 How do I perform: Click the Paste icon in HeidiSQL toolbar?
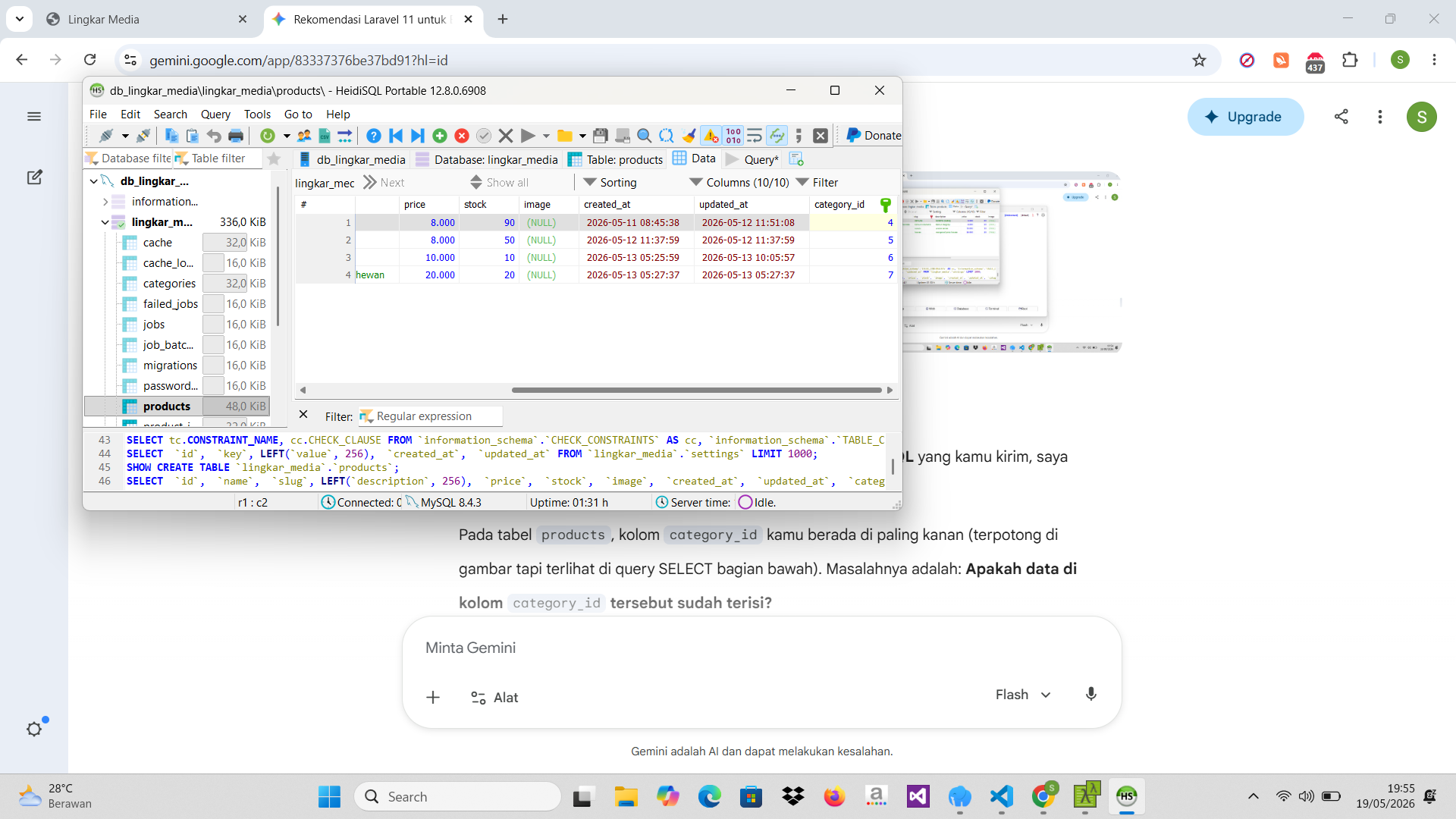pyautogui.click(x=193, y=136)
